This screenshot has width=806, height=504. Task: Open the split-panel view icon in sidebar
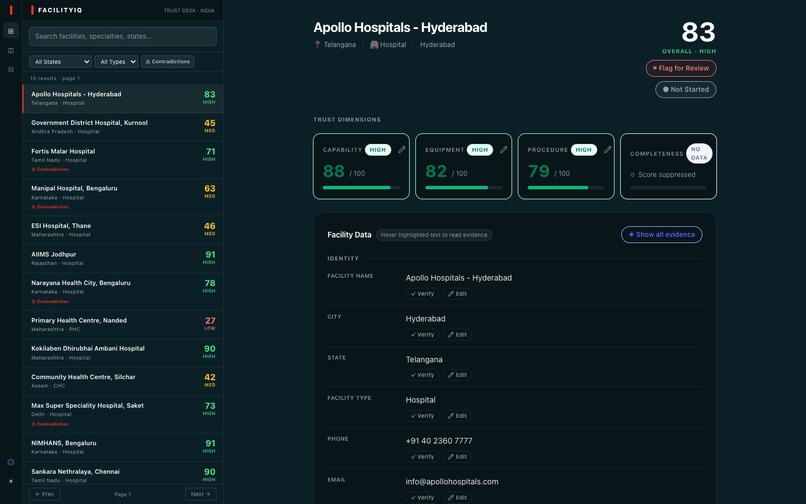pos(11,50)
